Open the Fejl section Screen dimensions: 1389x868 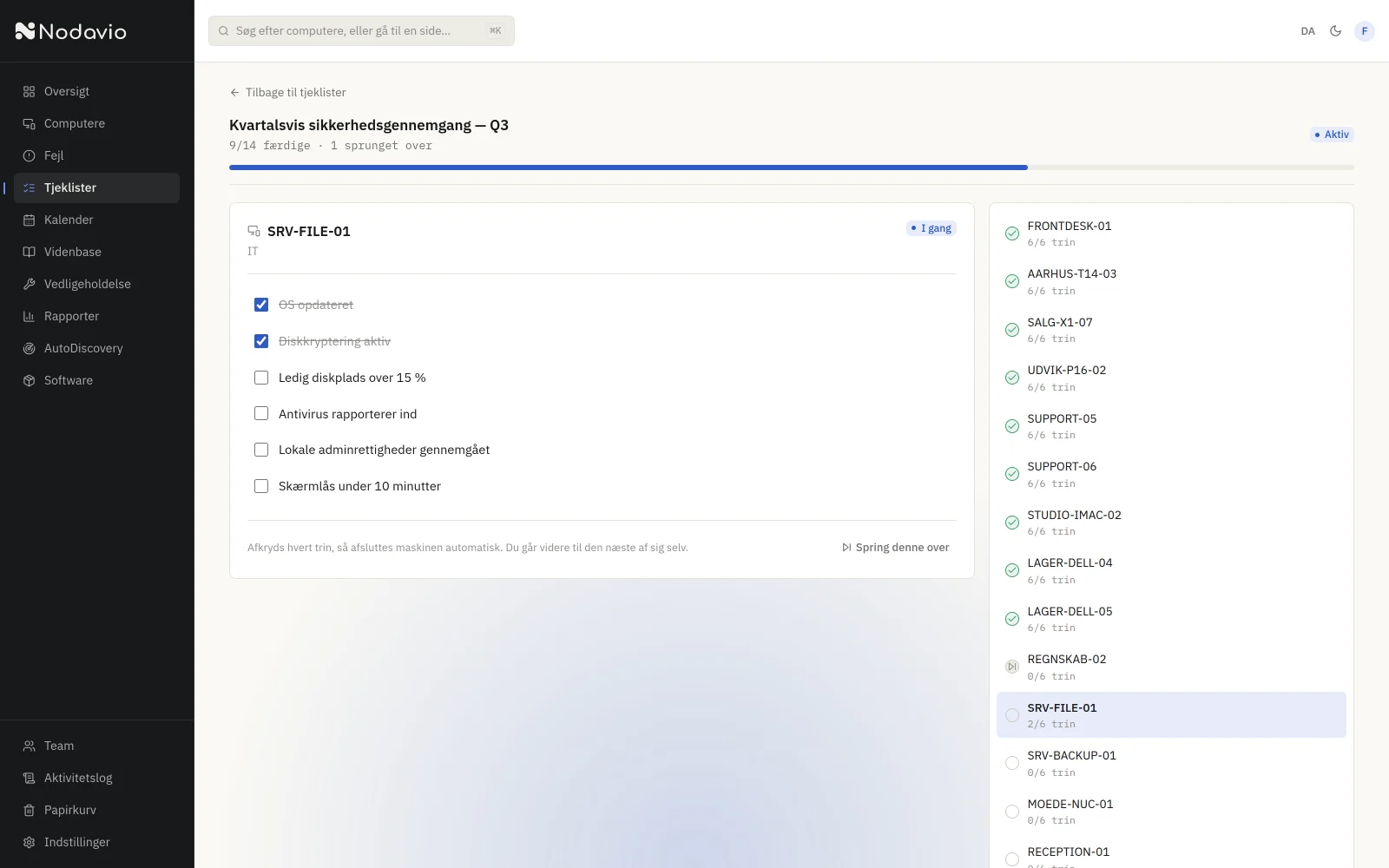pyautogui.click(x=96, y=155)
